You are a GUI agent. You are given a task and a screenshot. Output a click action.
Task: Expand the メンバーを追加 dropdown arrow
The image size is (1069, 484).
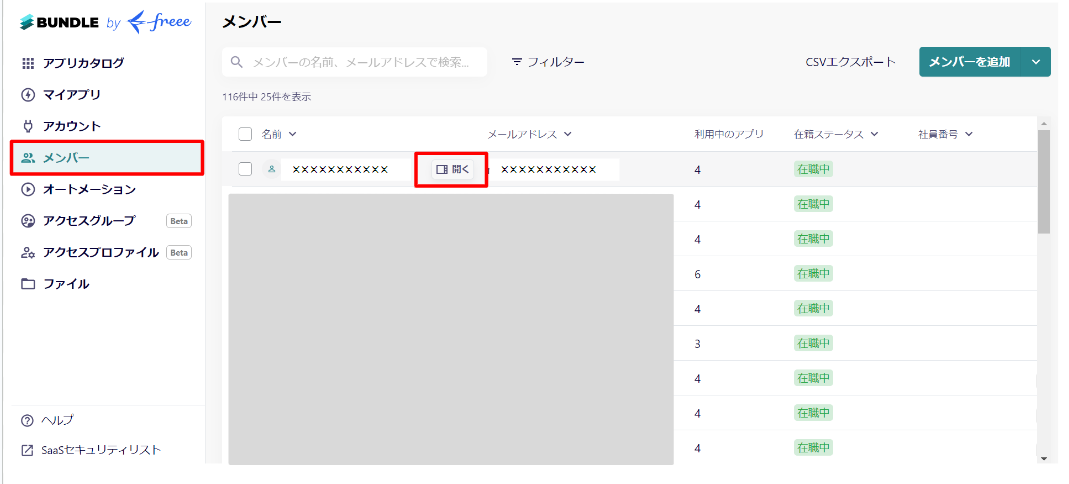1036,62
